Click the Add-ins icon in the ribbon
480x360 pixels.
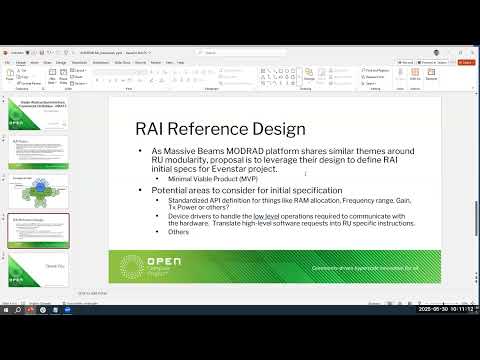pos(415,74)
